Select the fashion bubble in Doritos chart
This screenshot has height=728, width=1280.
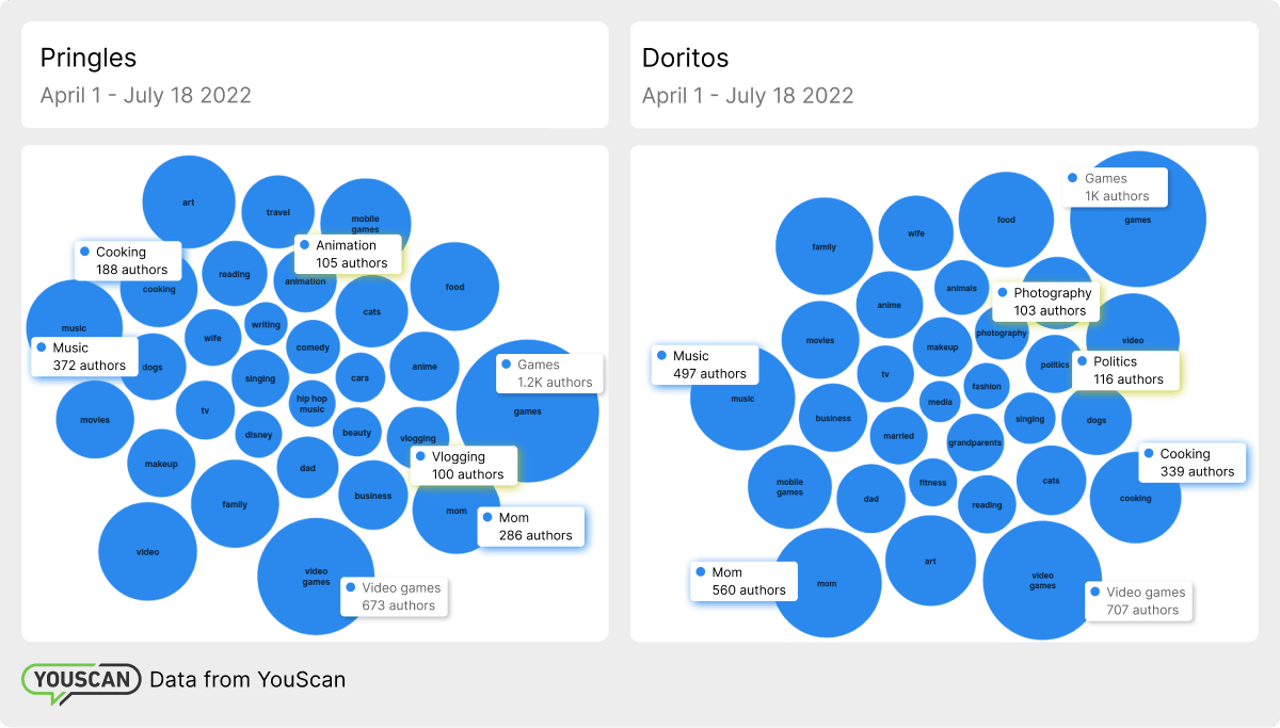pyautogui.click(x=986, y=386)
